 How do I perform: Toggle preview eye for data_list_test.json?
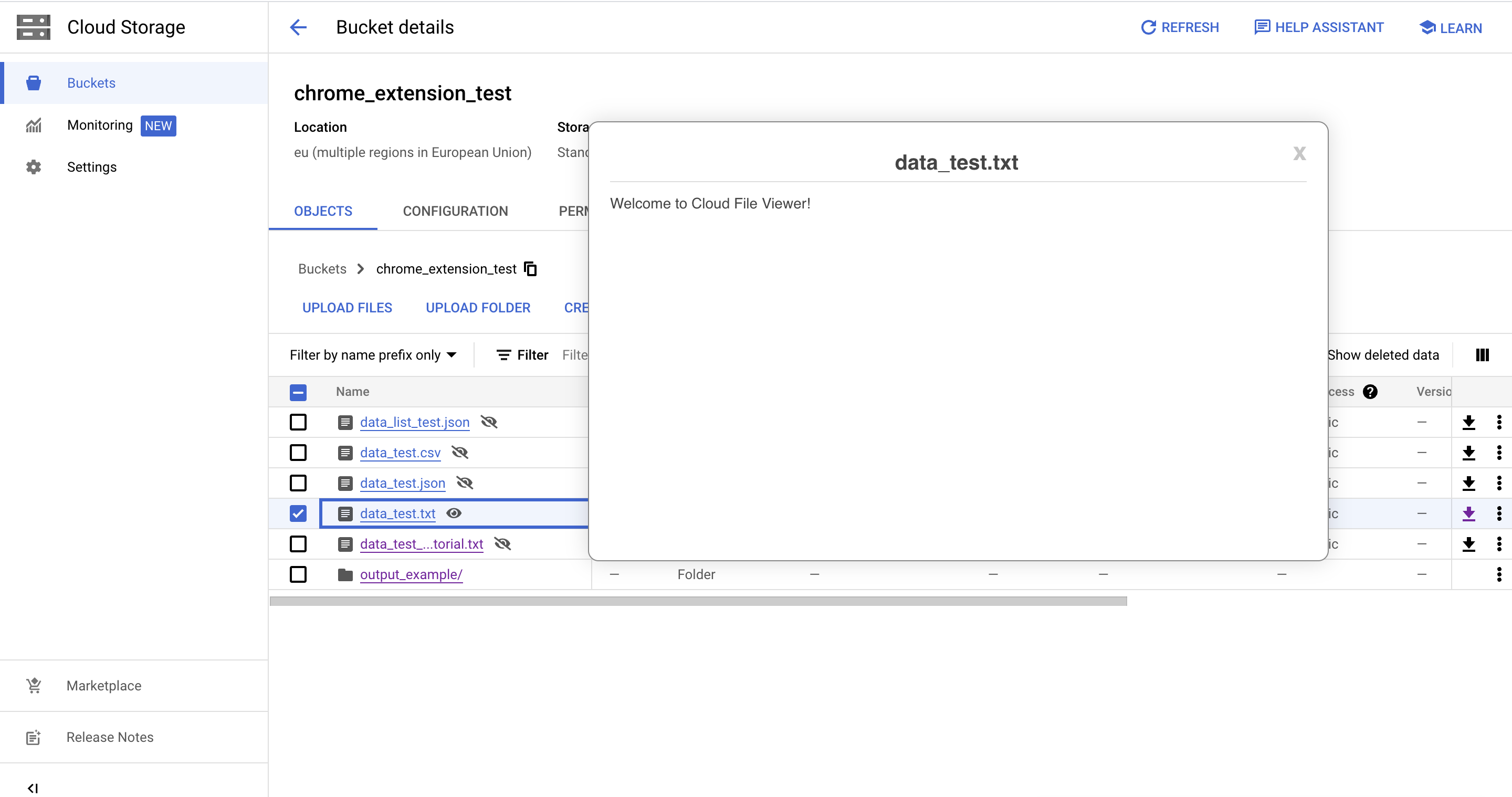[x=489, y=422]
